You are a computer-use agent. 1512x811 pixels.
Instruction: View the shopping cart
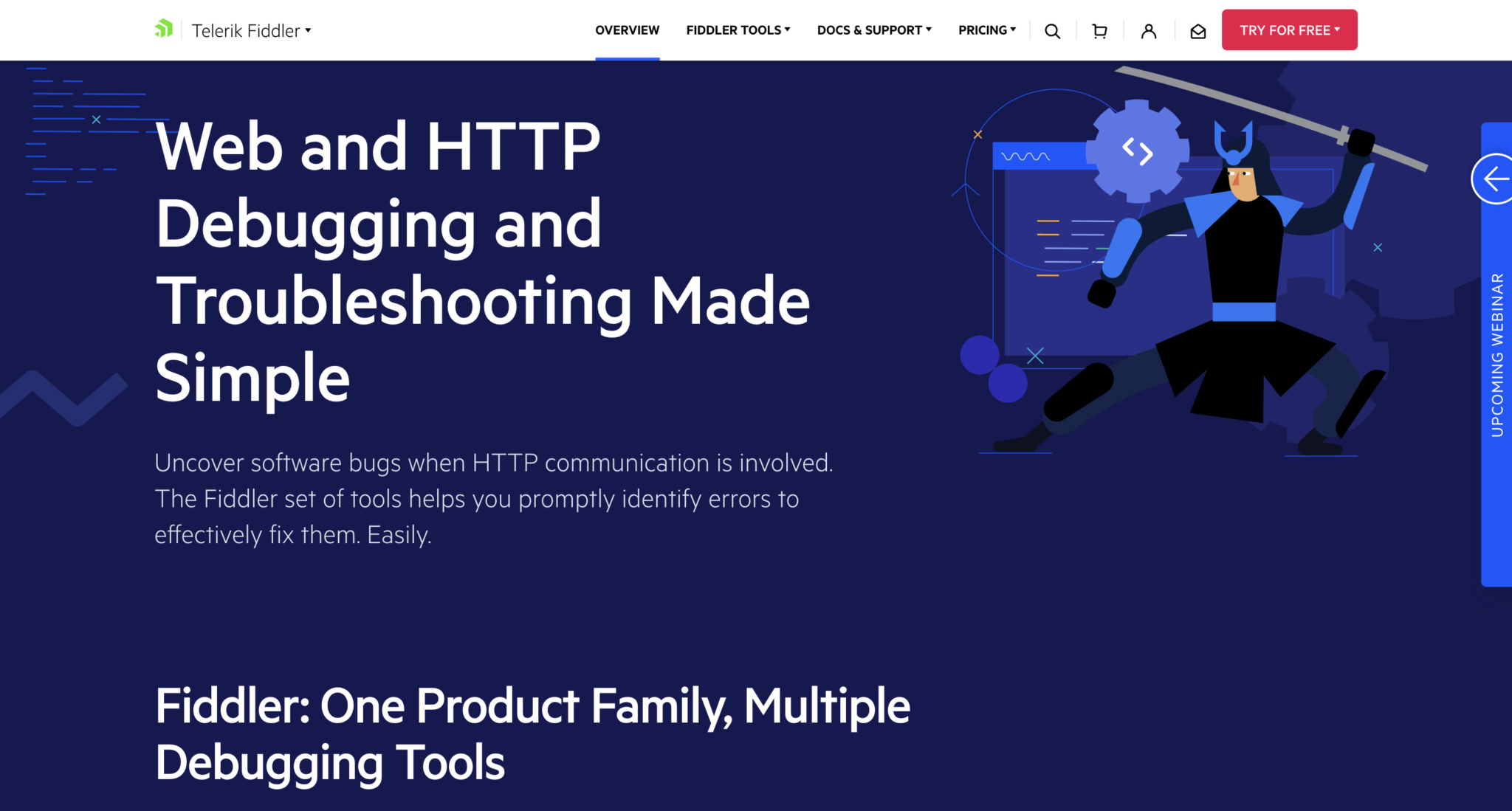pos(1099,30)
